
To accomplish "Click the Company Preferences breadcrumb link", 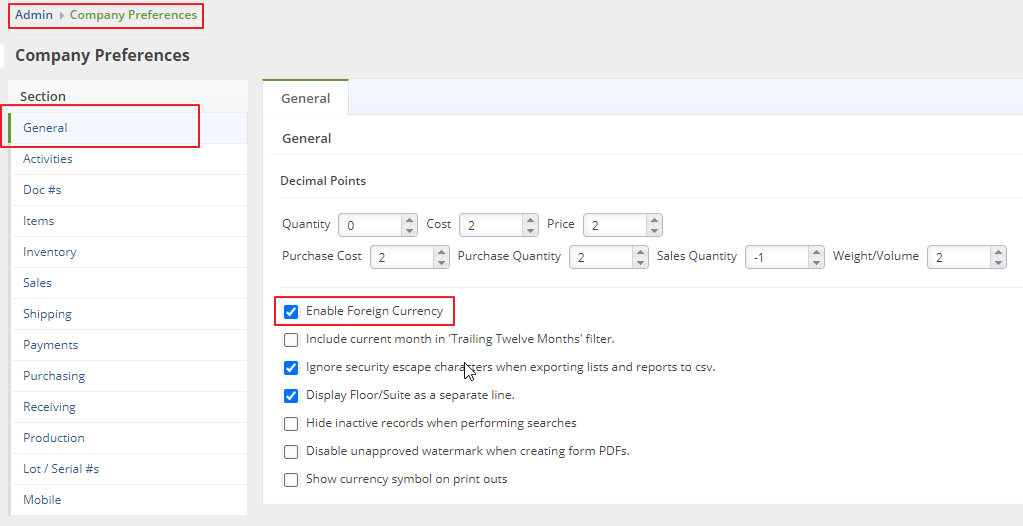I will (133, 15).
